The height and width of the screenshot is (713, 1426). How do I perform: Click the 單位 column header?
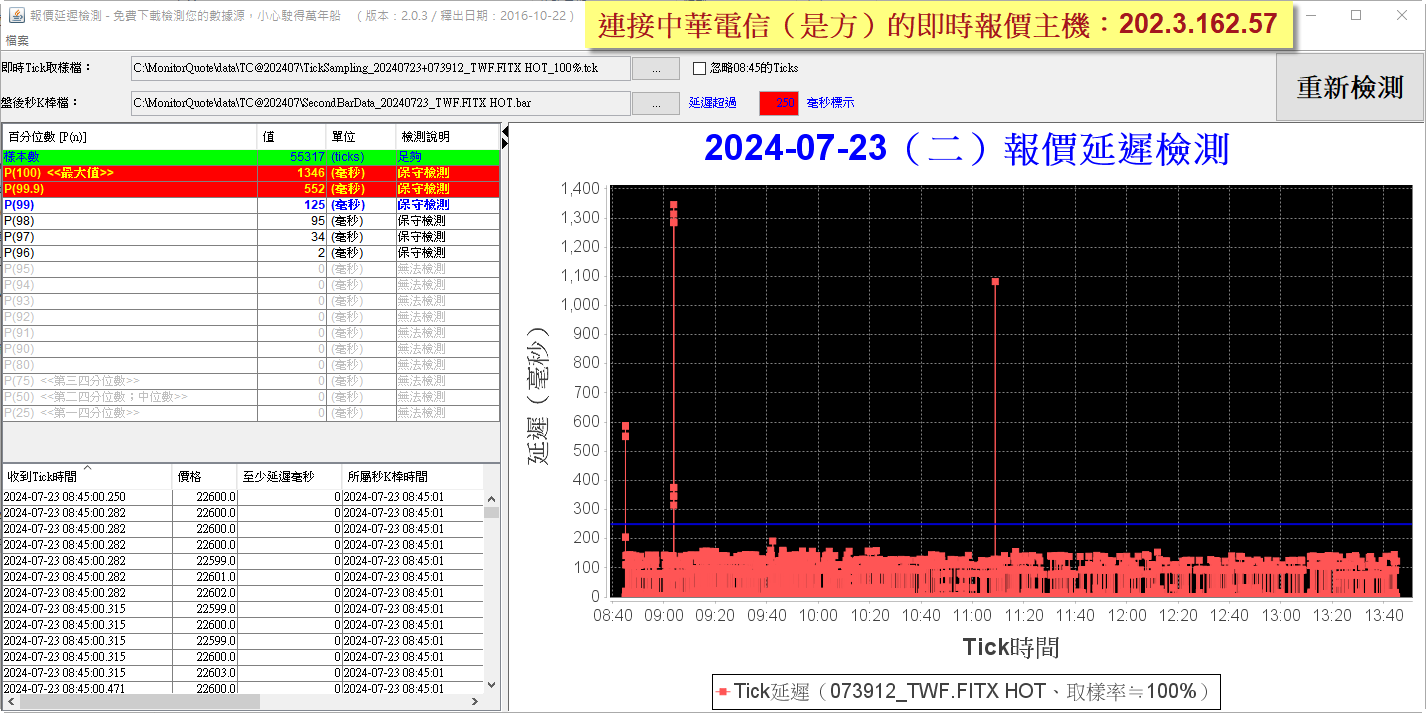coord(361,137)
